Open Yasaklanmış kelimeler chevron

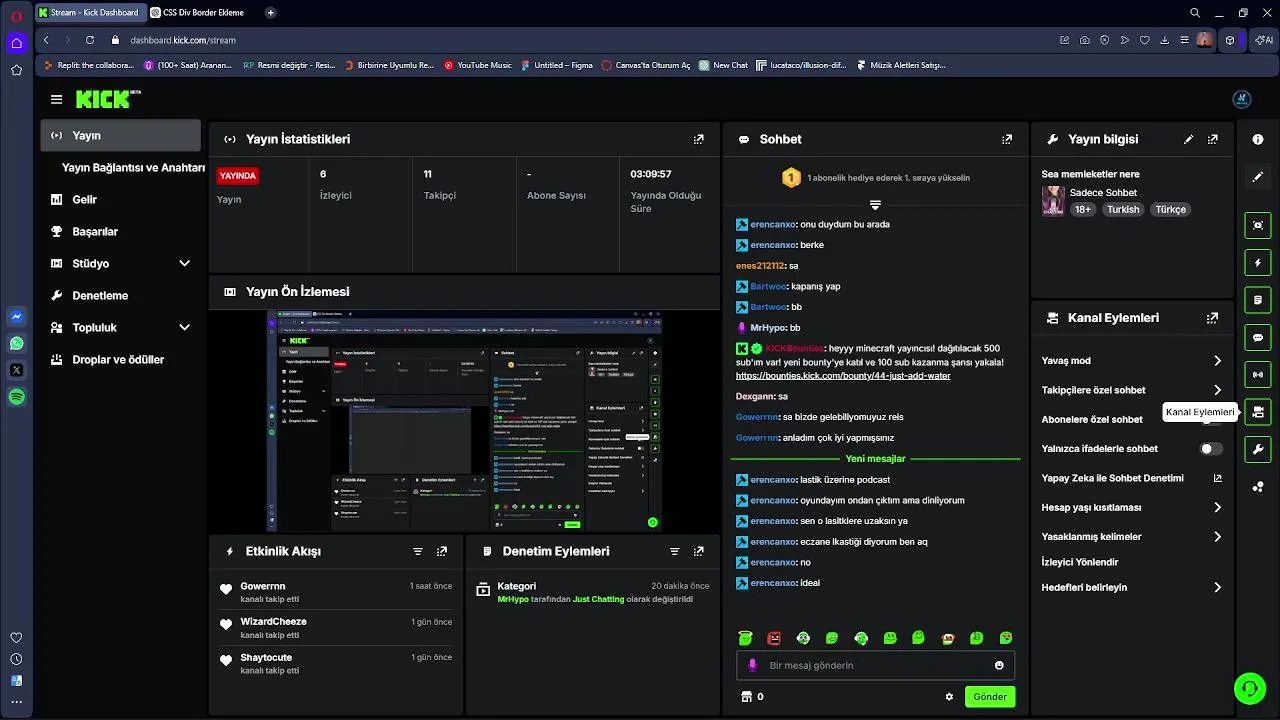tap(1217, 537)
